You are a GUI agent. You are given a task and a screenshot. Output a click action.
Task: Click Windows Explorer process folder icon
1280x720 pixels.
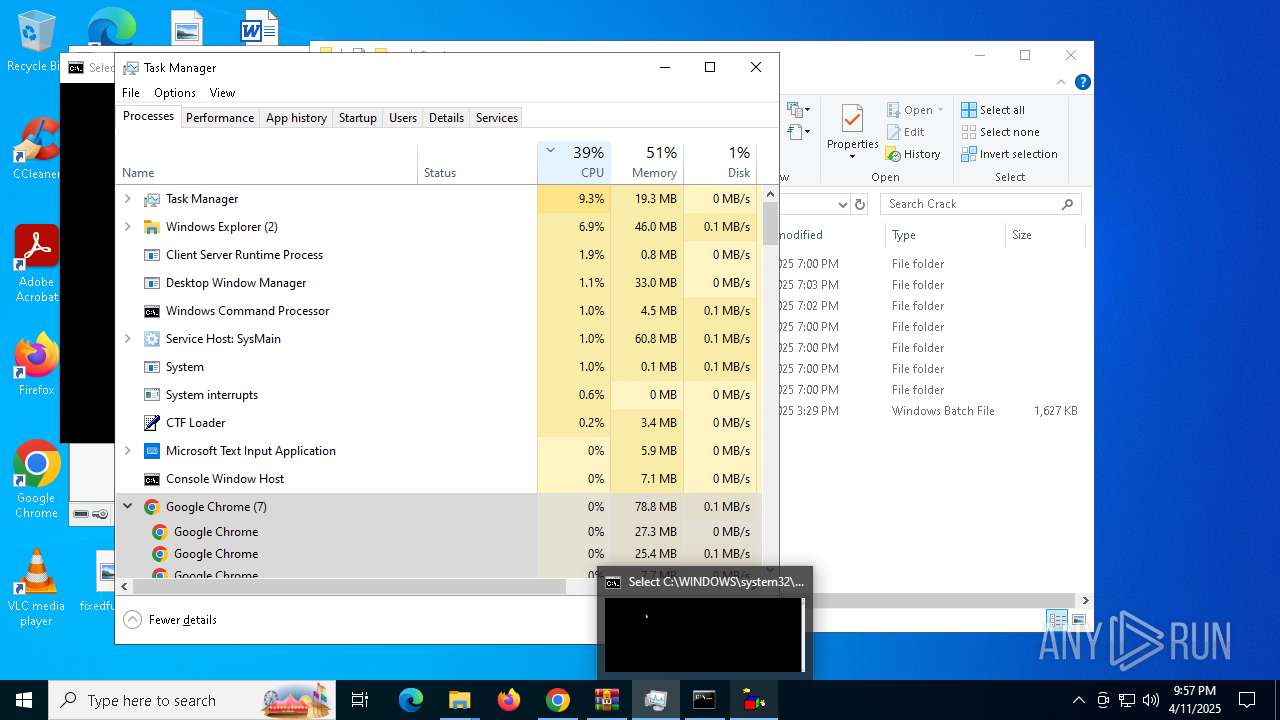coord(152,227)
